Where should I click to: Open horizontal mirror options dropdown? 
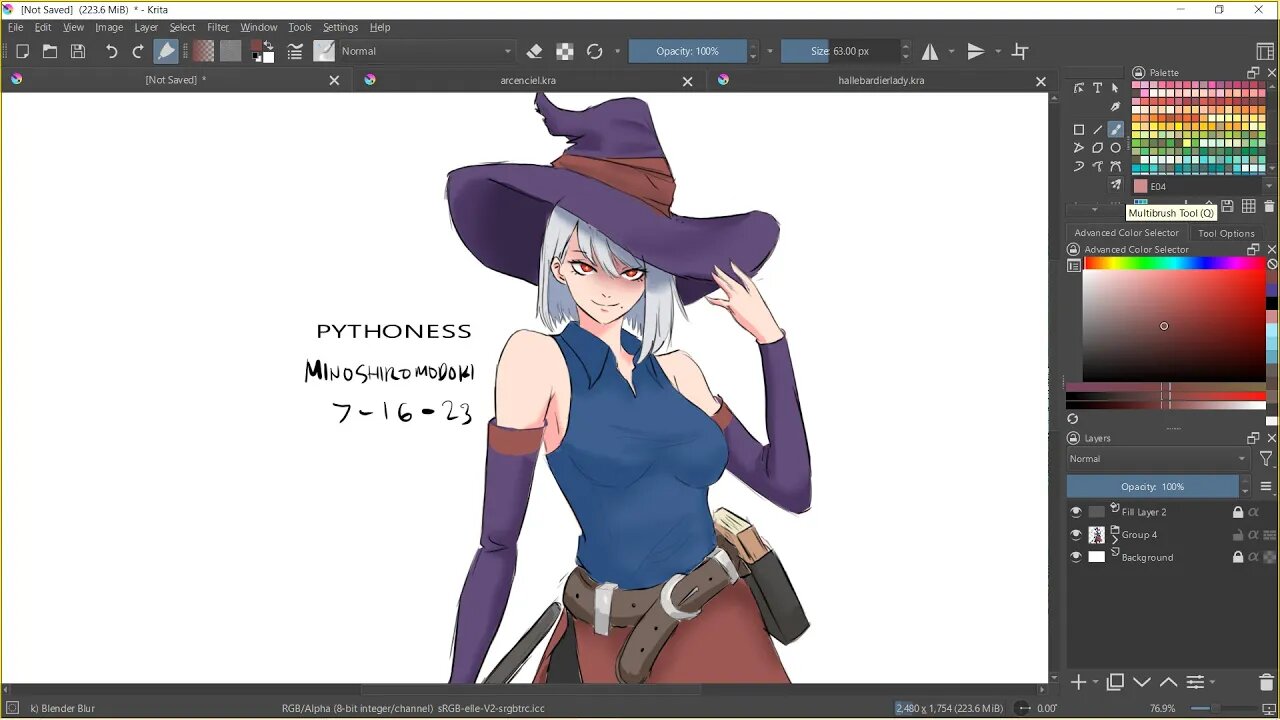click(x=951, y=51)
